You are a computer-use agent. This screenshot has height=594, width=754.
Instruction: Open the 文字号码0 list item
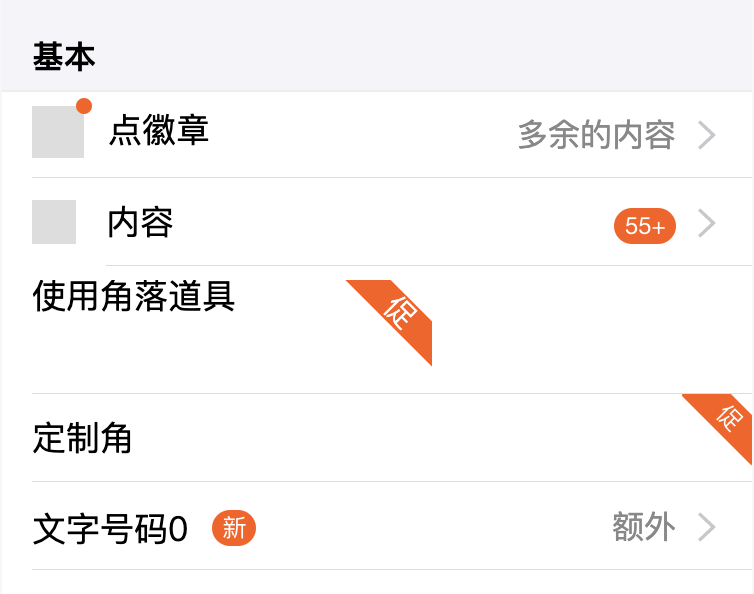point(110,528)
